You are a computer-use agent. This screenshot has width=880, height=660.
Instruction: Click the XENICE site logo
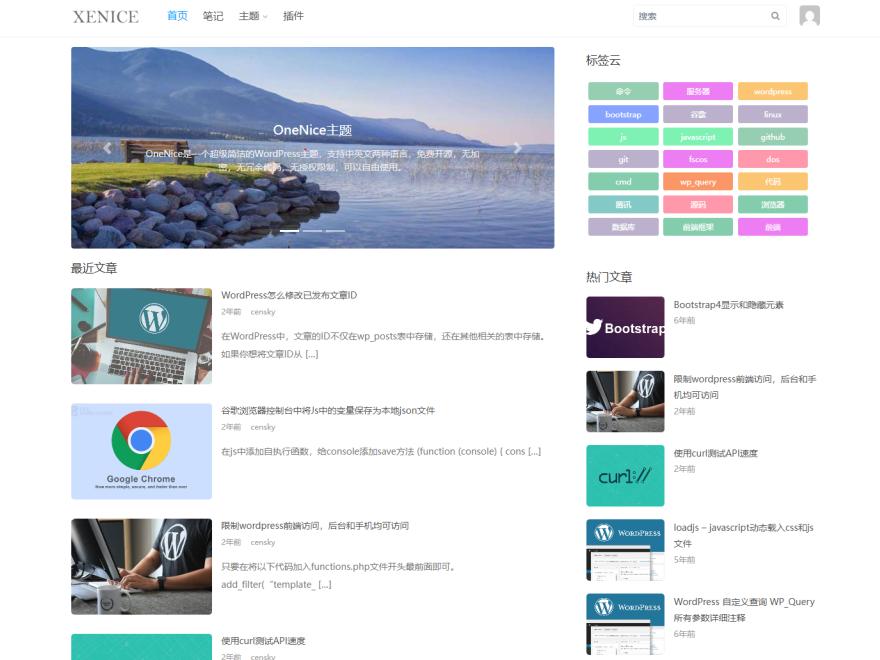click(x=104, y=16)
